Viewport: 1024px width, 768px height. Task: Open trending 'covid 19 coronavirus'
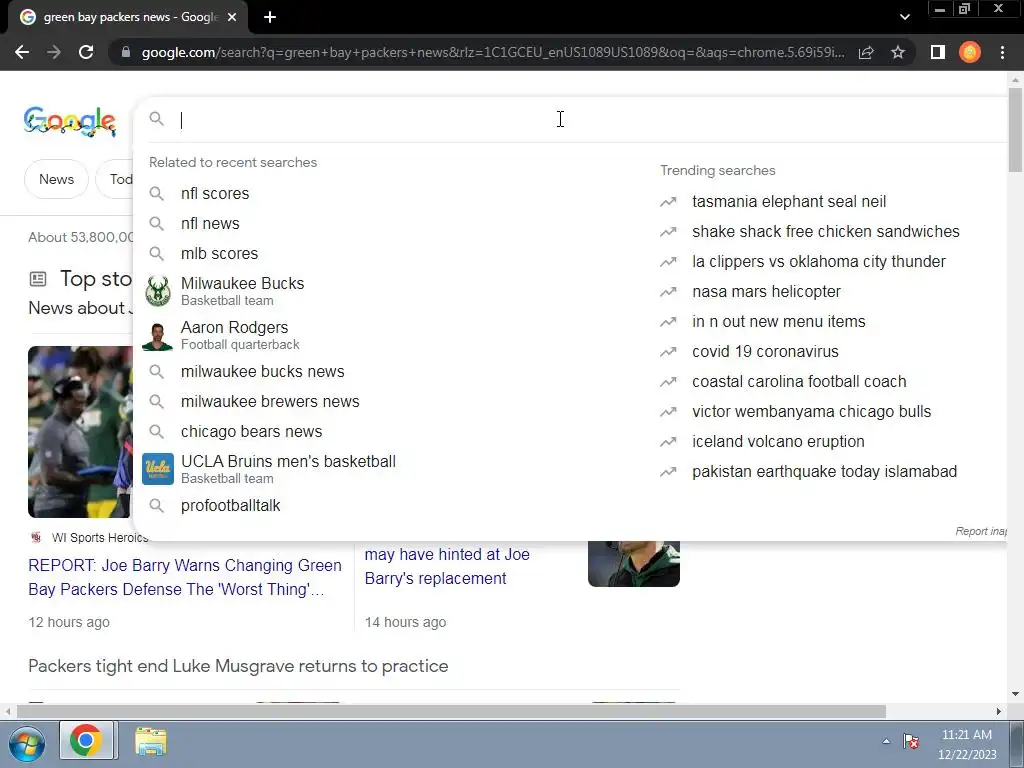765,352
